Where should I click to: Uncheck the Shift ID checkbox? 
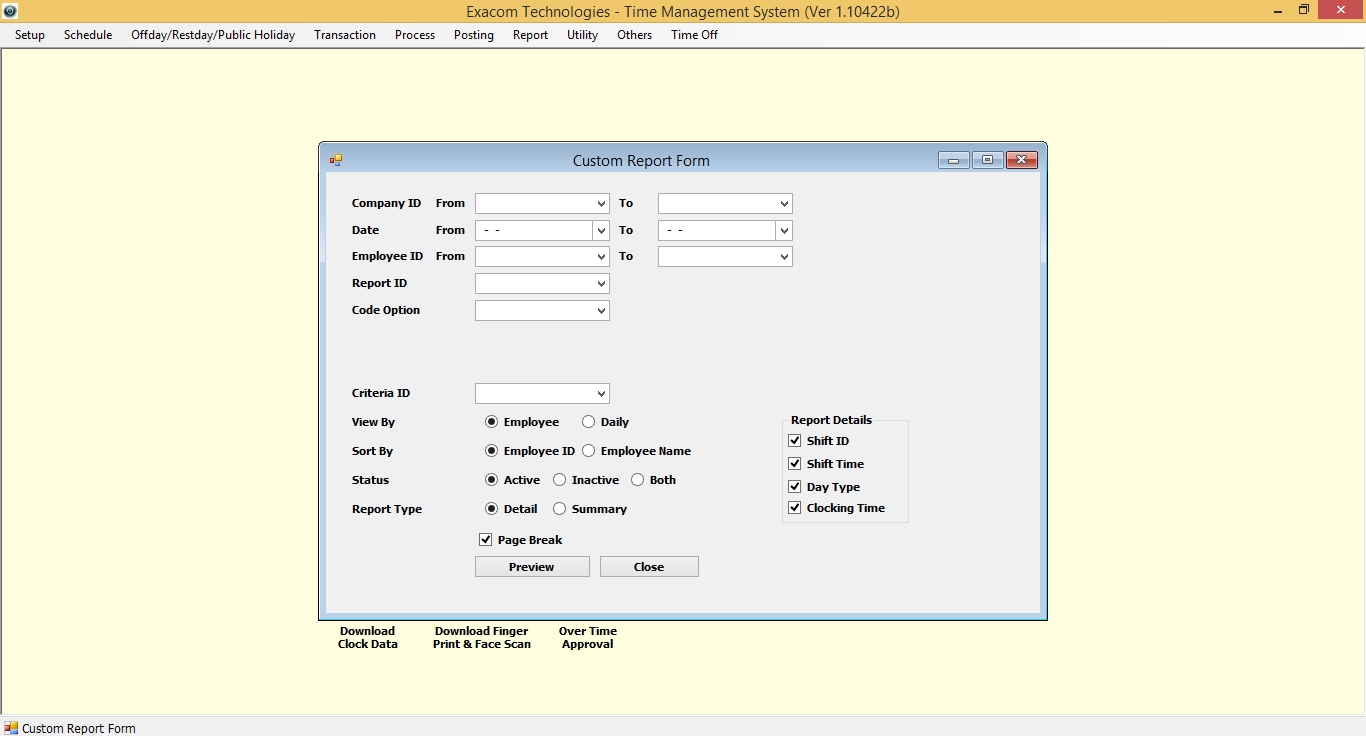[x=795, y=441]
